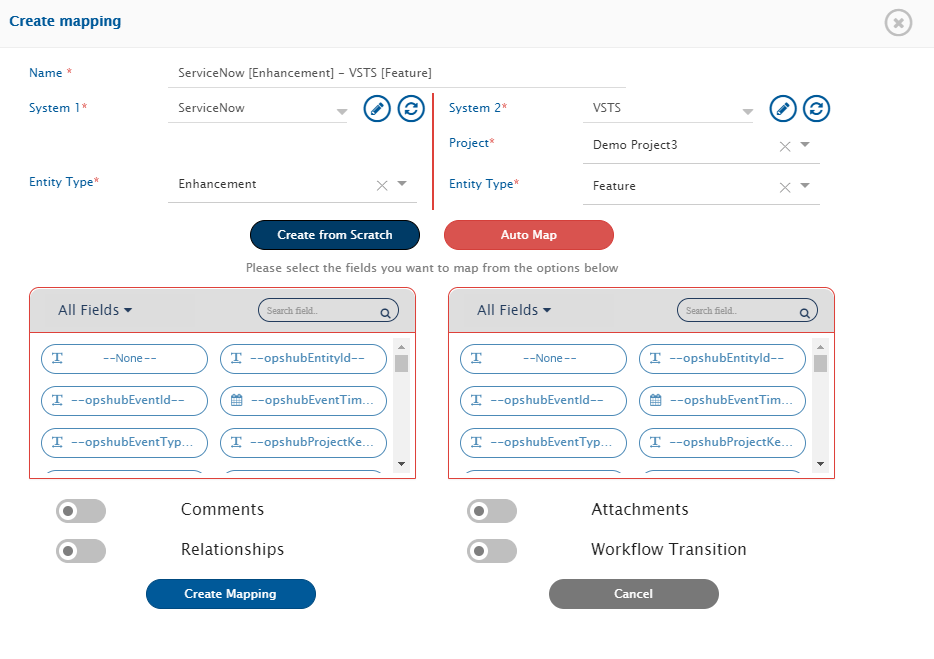Screen dimensions: 934x659
Task: Turn on the Attachments toggle
Action: (492, 511)
